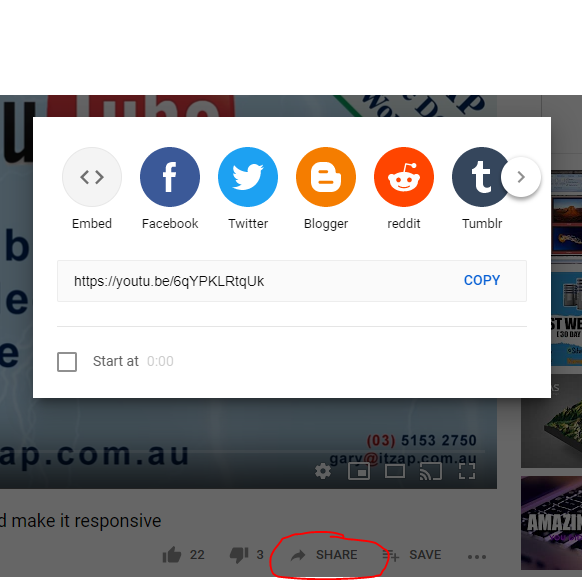Like the video with thumbs up

coord(171,555)
